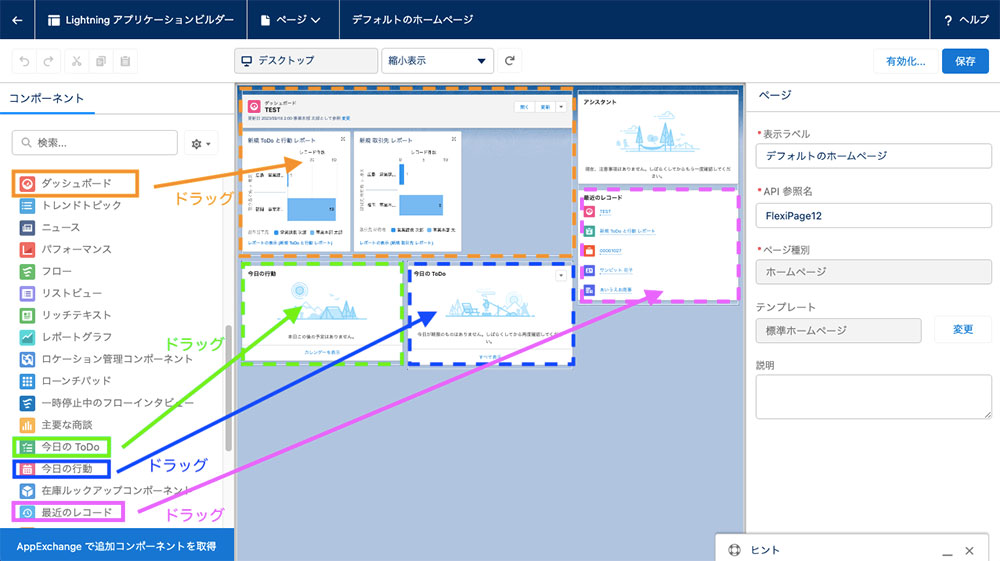Go back using the left arrow icon
This screenshot has height=561, width=1000.
coord(17,20)
